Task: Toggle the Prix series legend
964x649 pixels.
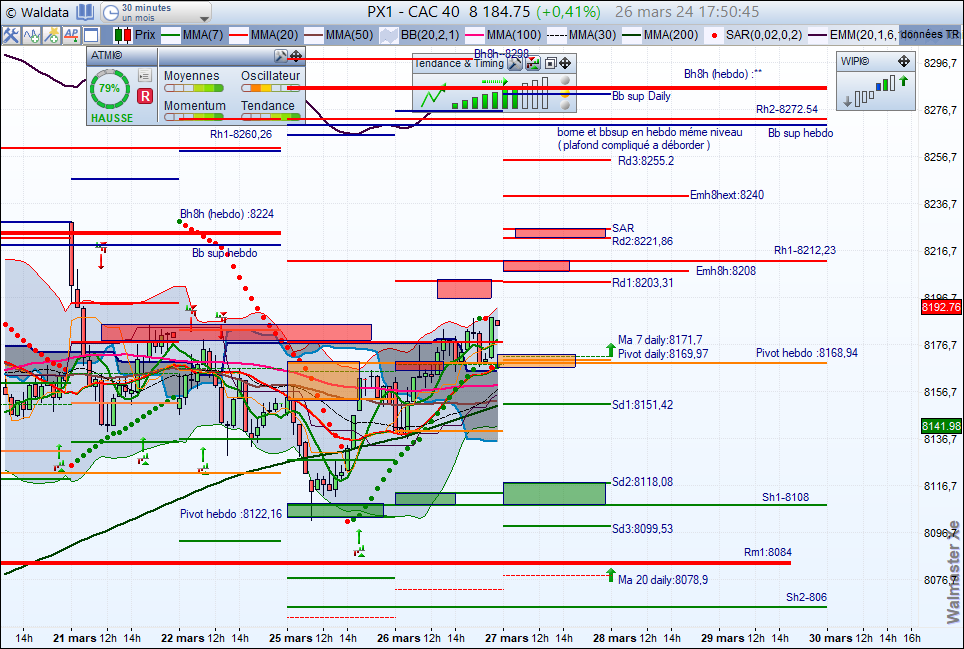Action: coord(135,35)
